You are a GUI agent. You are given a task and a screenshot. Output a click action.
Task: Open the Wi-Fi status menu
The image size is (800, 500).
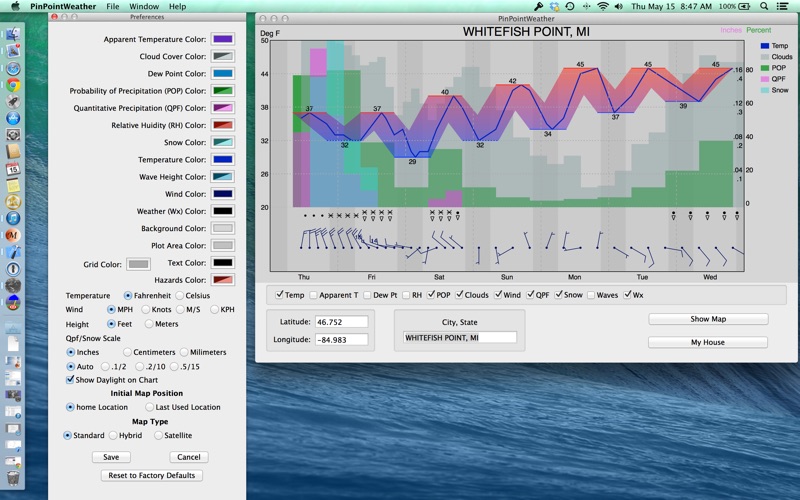click(603, 6)
